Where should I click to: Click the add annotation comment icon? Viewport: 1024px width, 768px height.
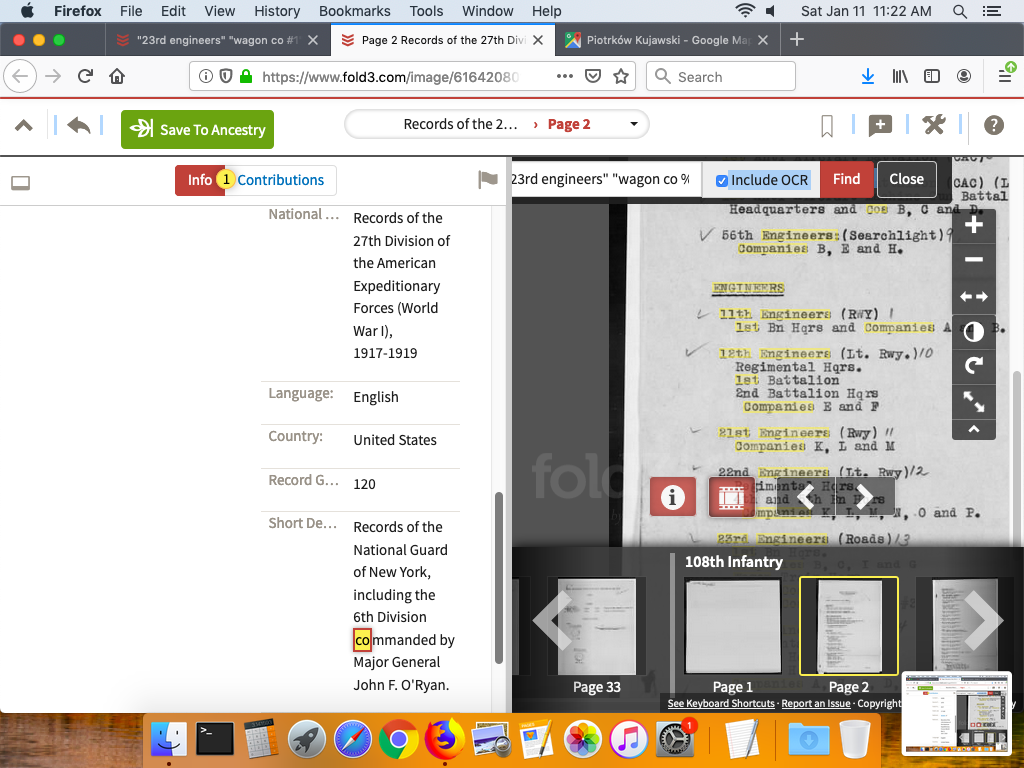[x=880, y=126]
